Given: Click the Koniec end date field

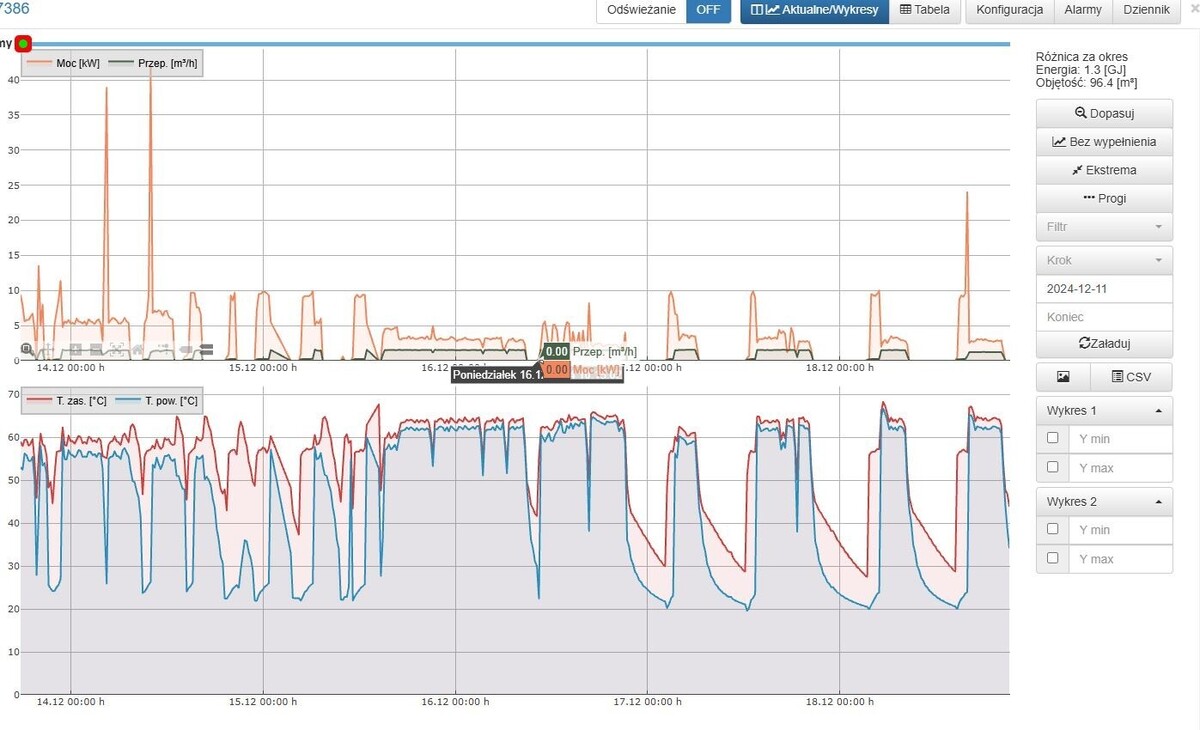Looking at the screenshot, I should coord(1104,317).
